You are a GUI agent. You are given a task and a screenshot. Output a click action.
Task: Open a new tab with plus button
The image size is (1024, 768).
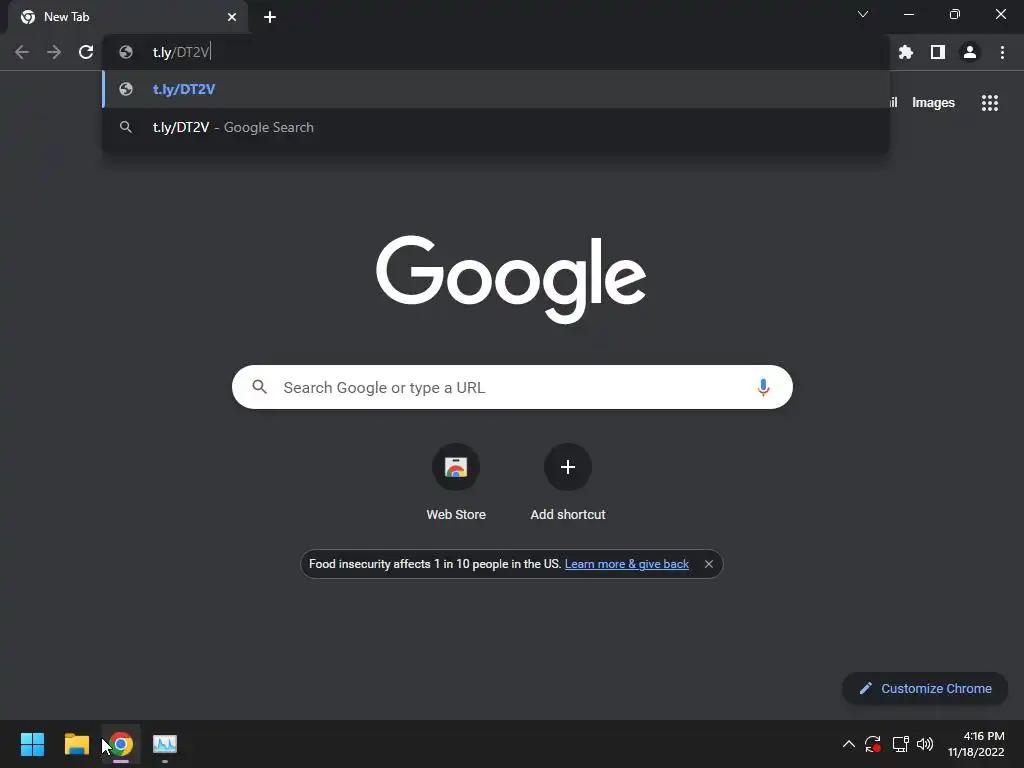[x=270, y=17]
